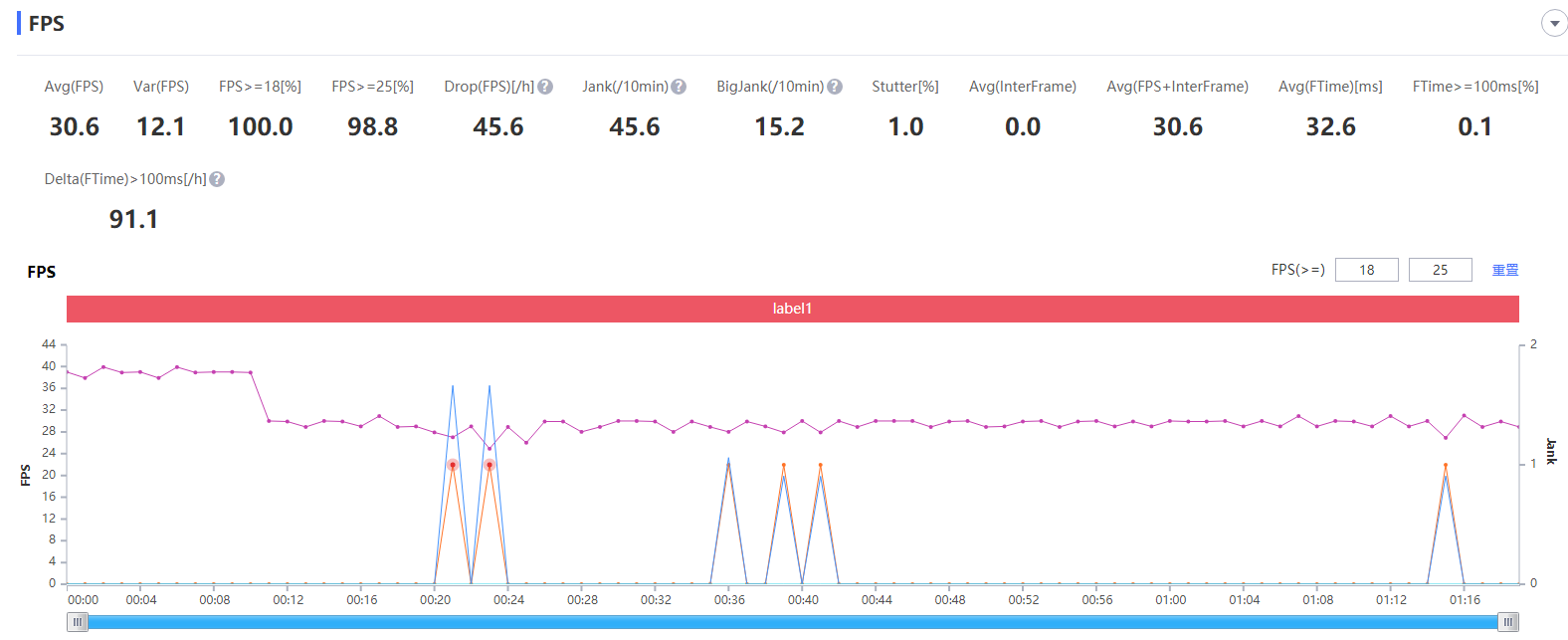1568x640 pixels.
Task: Collapse the FPS section using the arrow icon
Action: pos(1554,23)
